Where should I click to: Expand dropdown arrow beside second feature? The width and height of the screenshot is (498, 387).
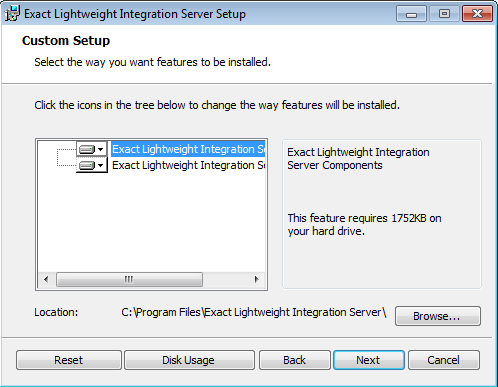click(101, 165)
